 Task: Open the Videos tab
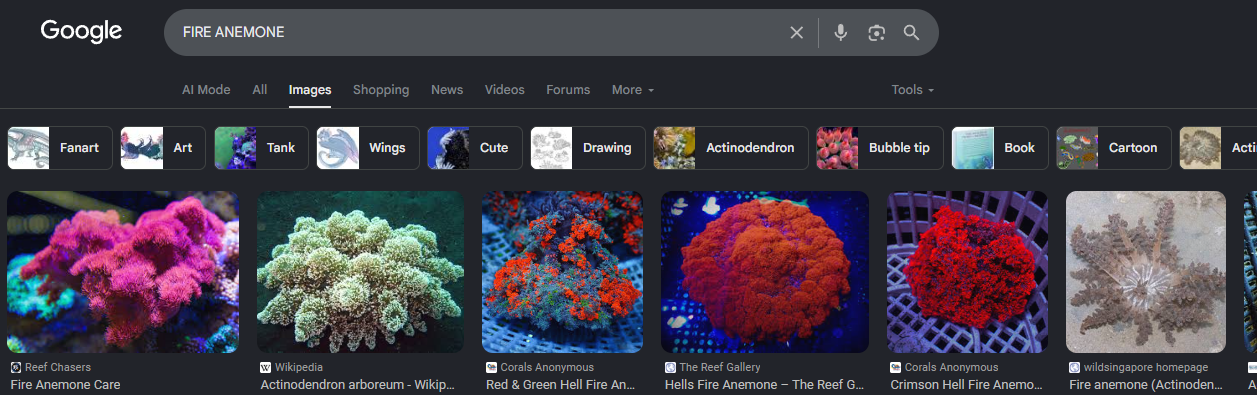[x=505, y=90]
